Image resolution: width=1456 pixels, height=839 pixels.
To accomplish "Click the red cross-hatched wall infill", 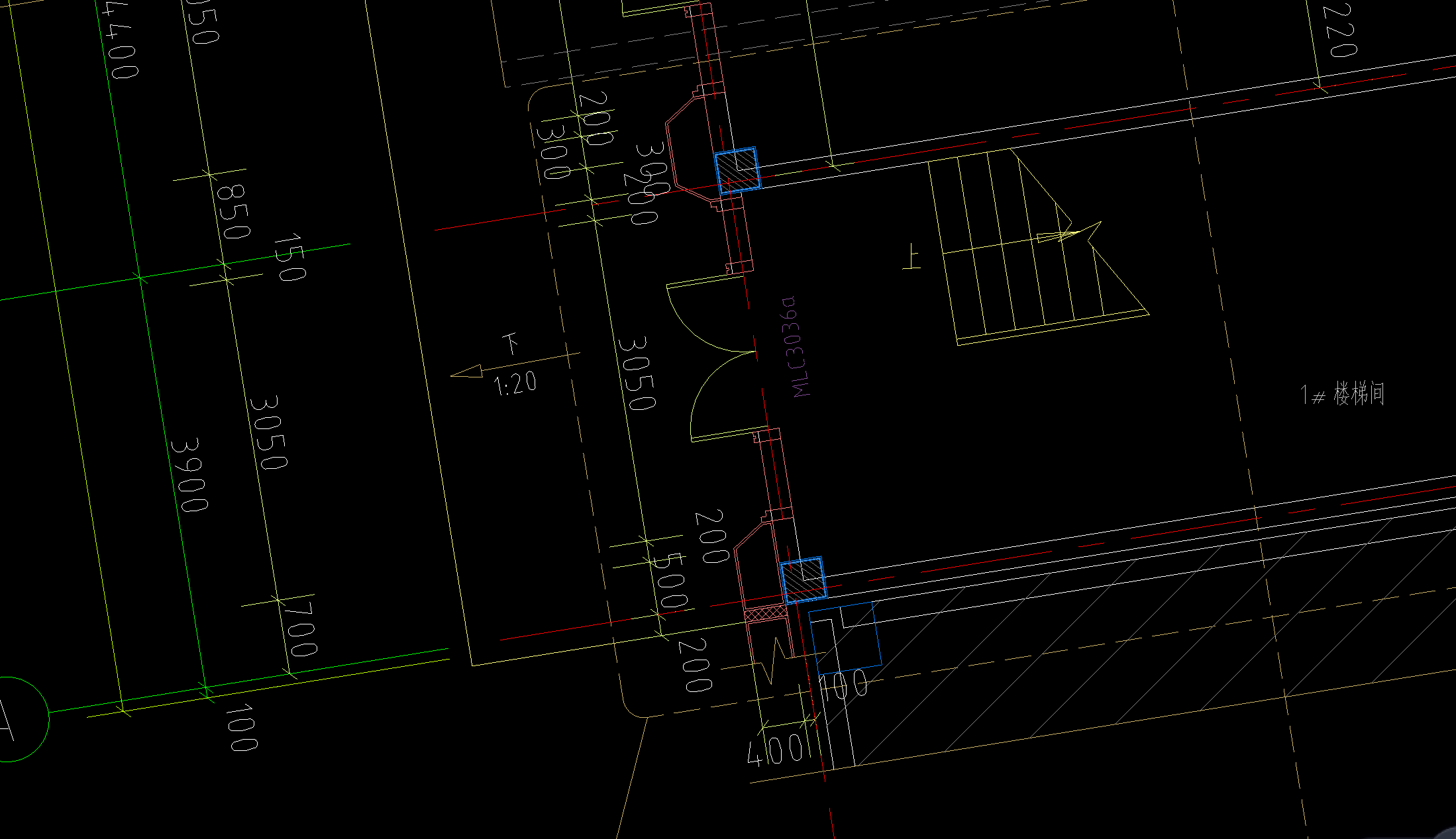I will (x=766, y=613).
